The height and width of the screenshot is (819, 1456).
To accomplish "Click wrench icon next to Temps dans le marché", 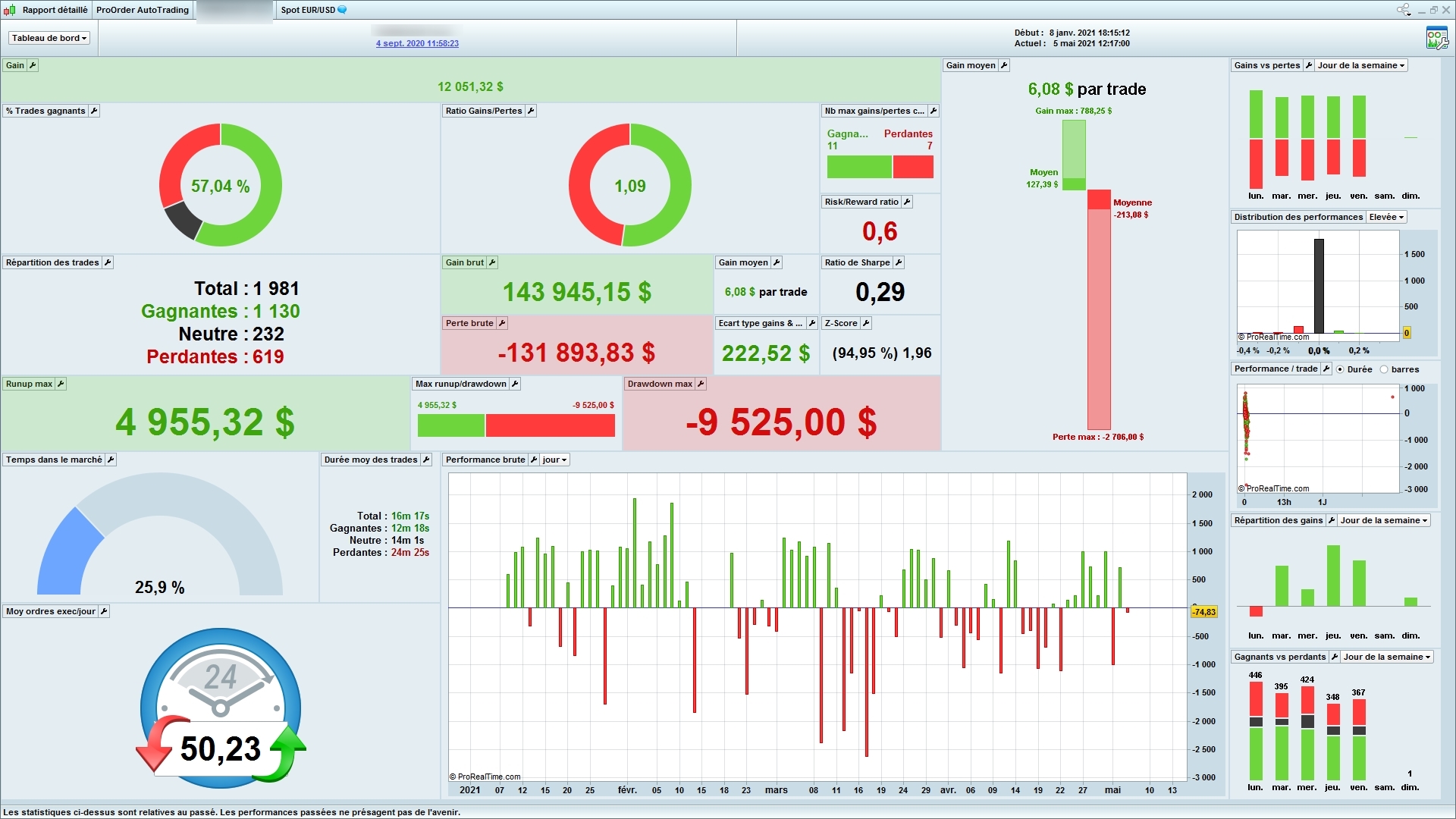I will click(111, 460).
